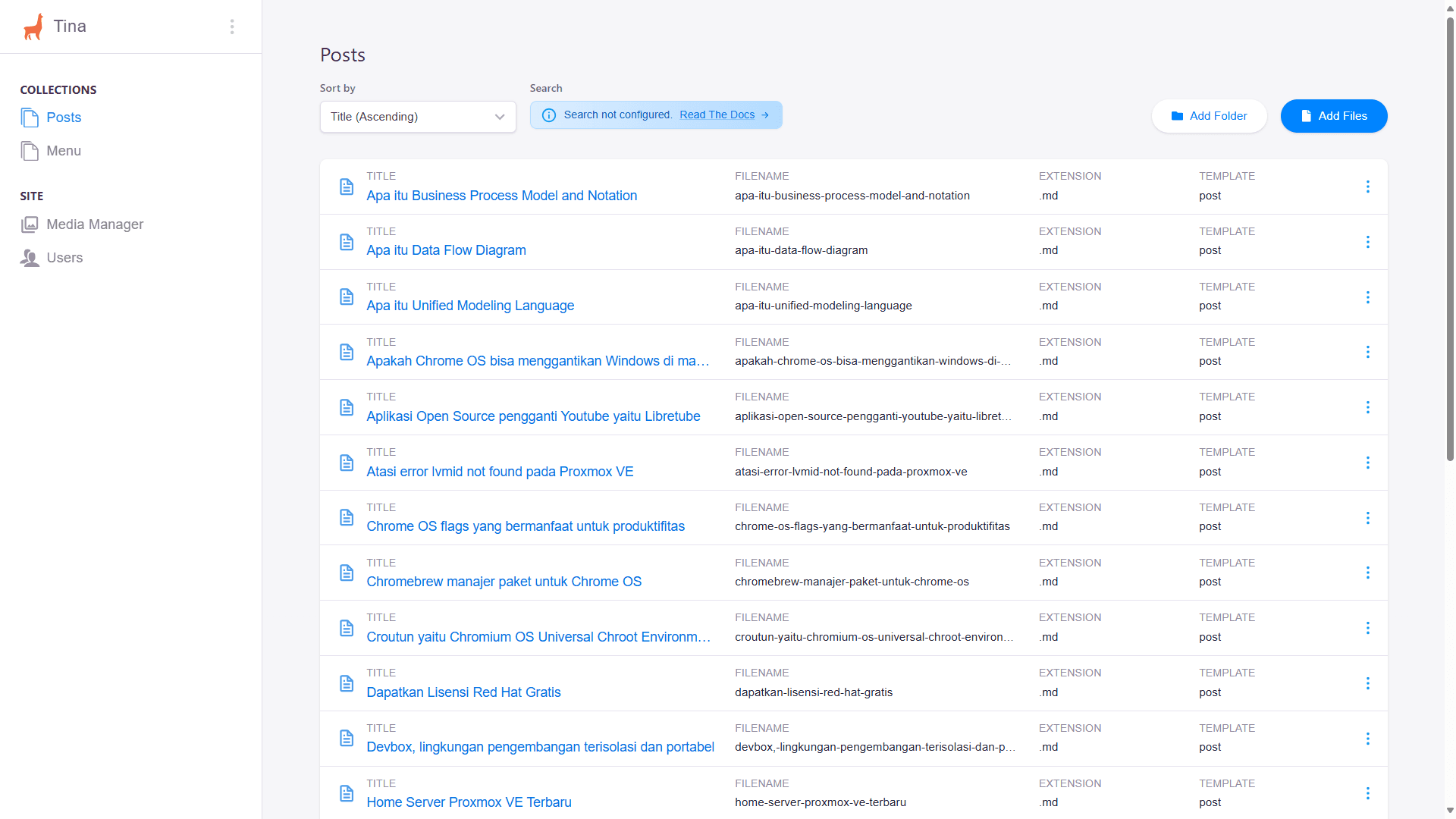
Task: Open three-dot menu for Chromebrew manajer paket row
Action: pyautogui.click(x=1367, y=573)
